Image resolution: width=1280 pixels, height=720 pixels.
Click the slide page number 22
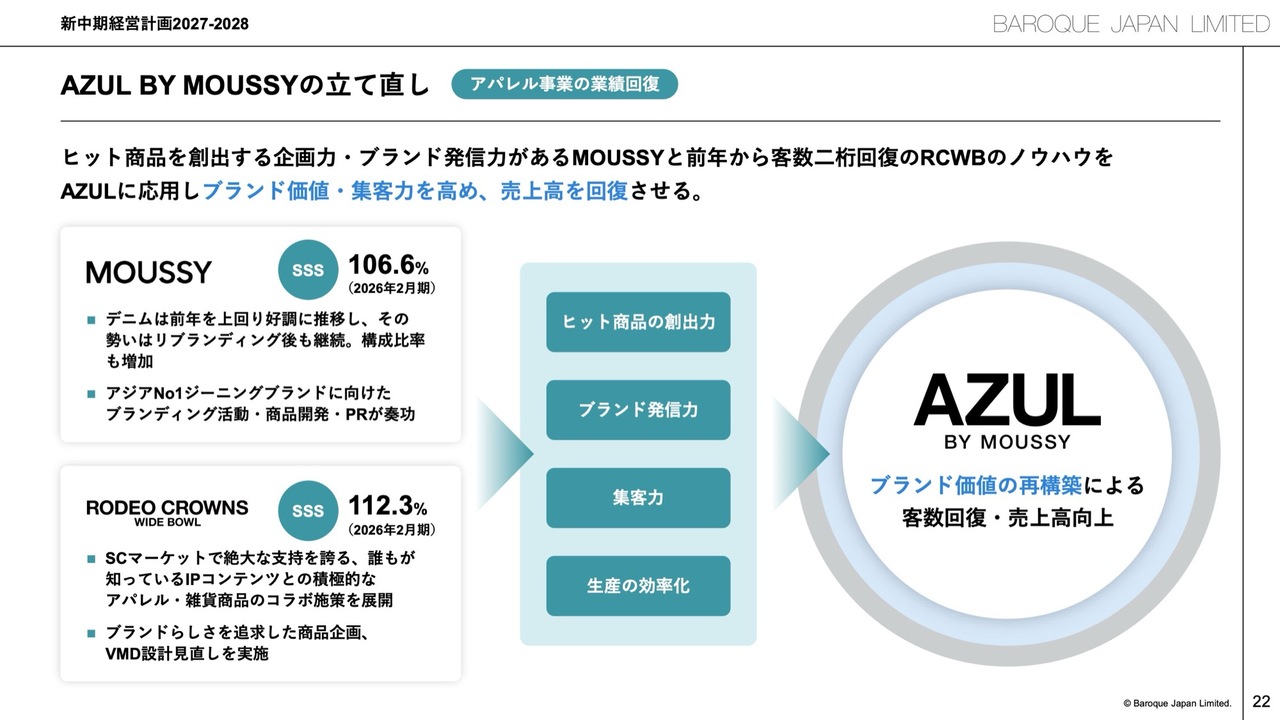1261,702
